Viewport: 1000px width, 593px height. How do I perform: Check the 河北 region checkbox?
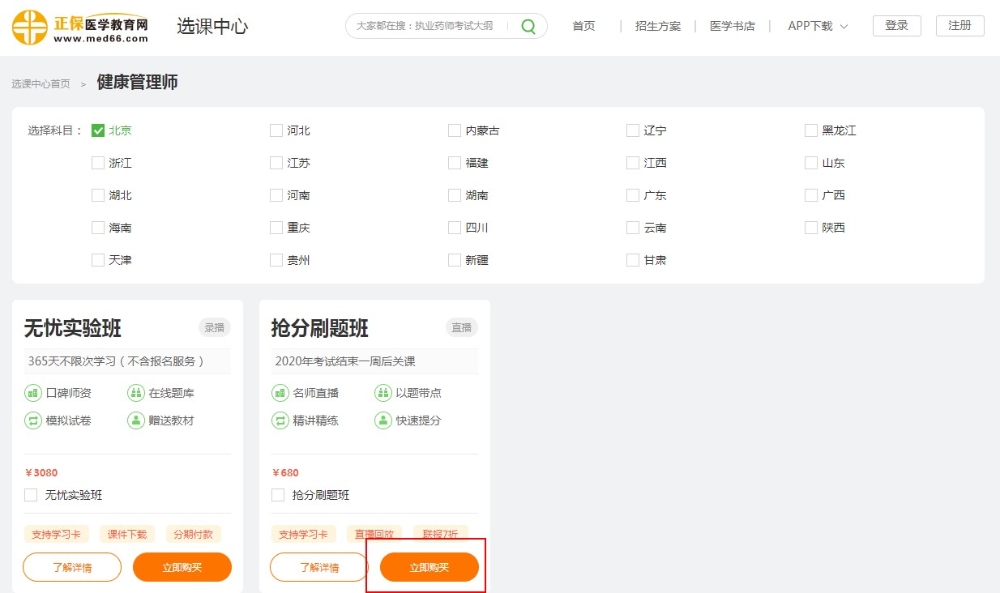coord(276,130)
